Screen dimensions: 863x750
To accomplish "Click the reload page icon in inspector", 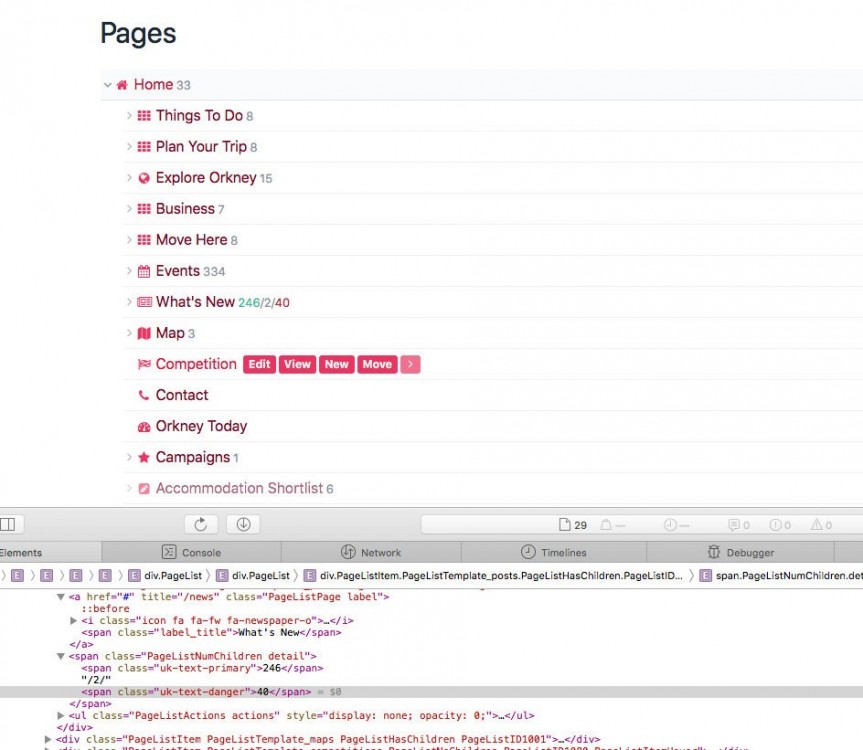I will 200,524.
